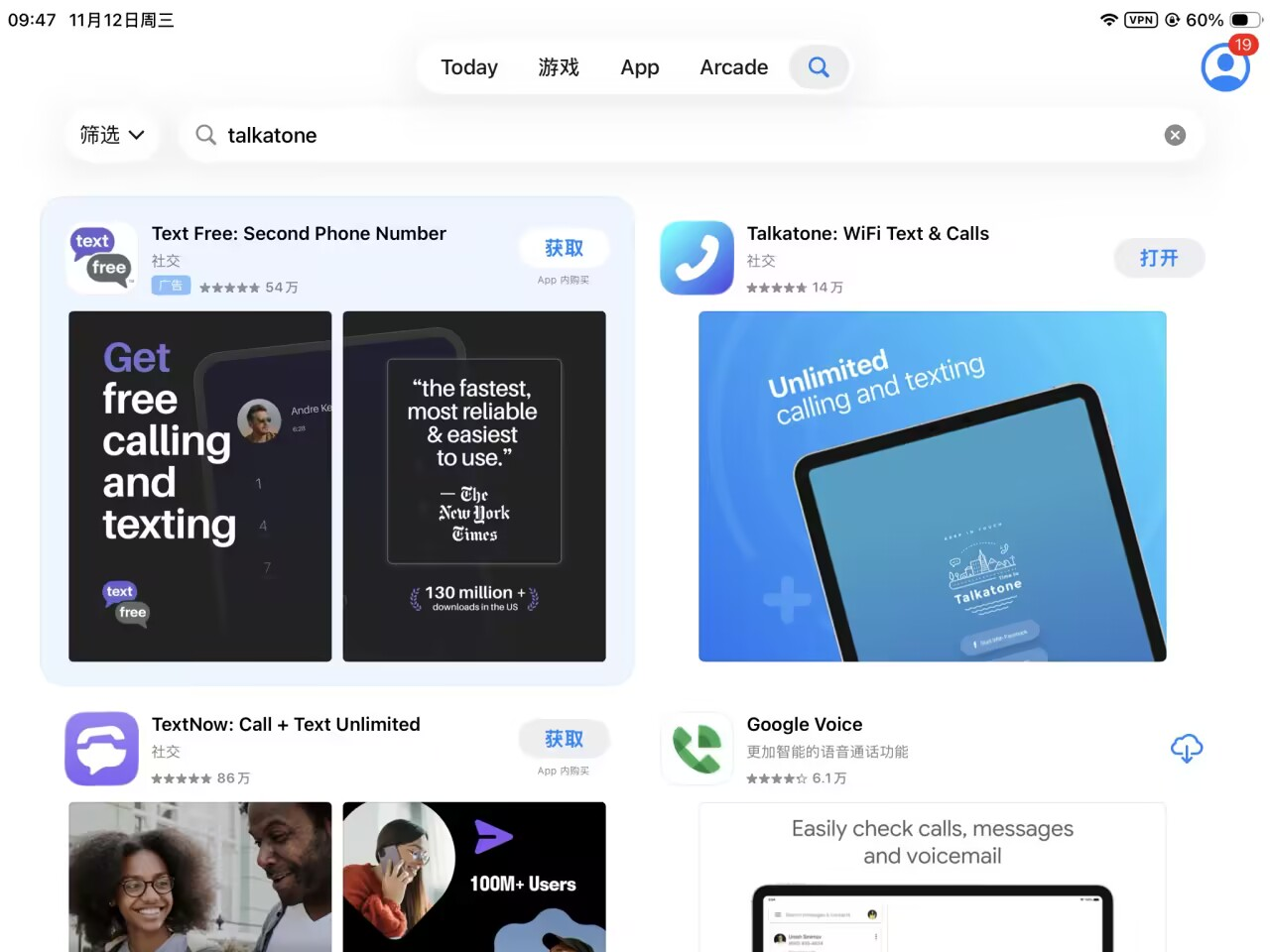This screenshot has height=952, width=1270.
Task: Redownload Google Voice via cloud icon
Action: tap(1186, 748)
